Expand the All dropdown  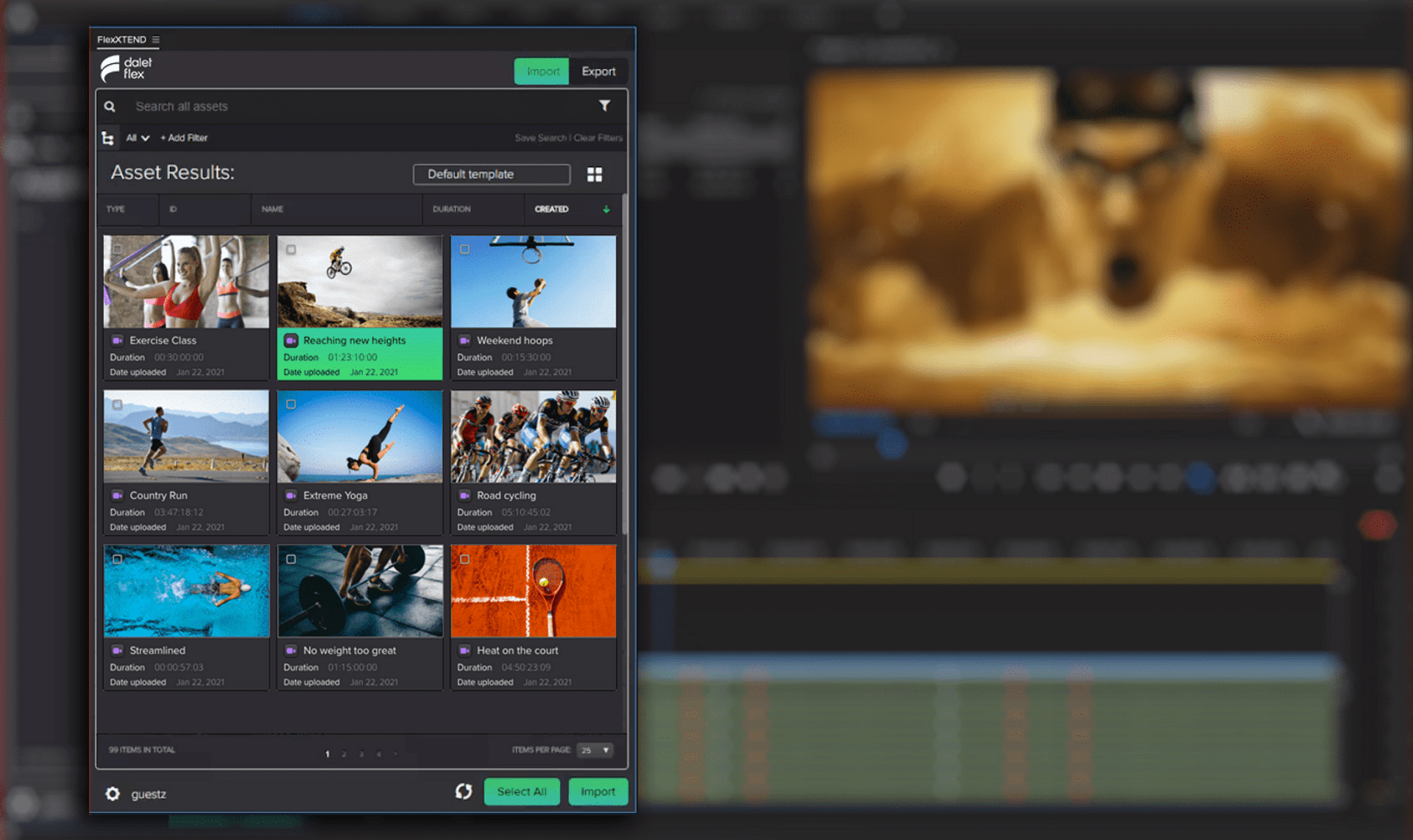[x=138, y=138]
